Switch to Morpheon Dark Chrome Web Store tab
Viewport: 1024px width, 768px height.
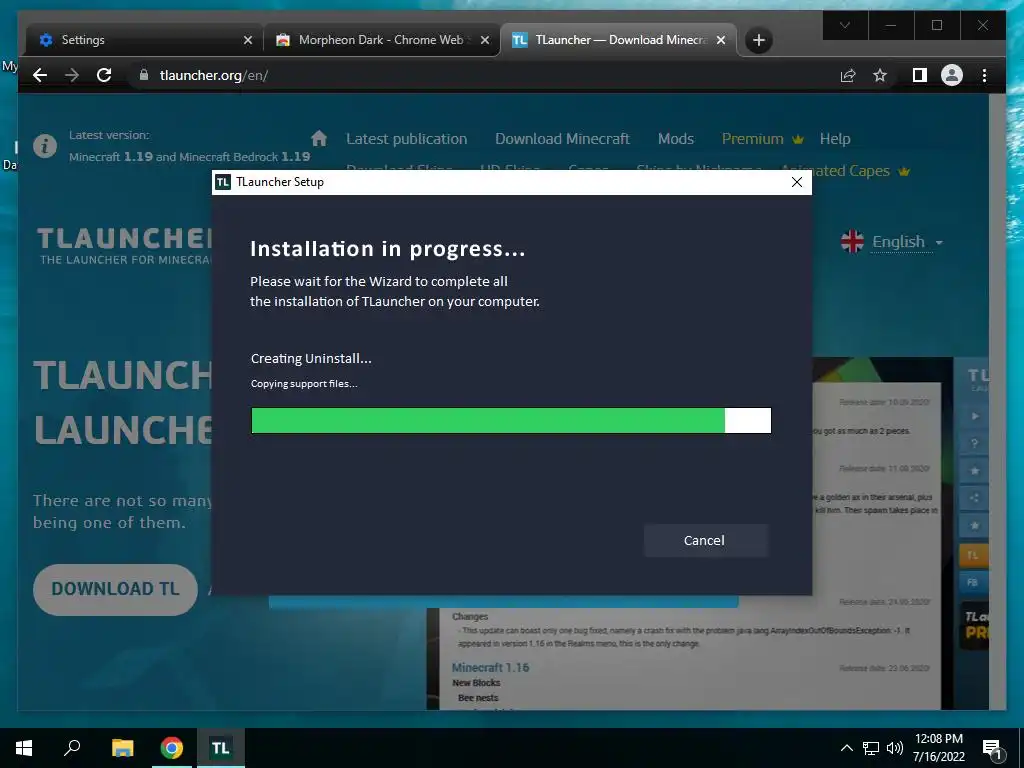pyautogui.click(x=382, y=40)
